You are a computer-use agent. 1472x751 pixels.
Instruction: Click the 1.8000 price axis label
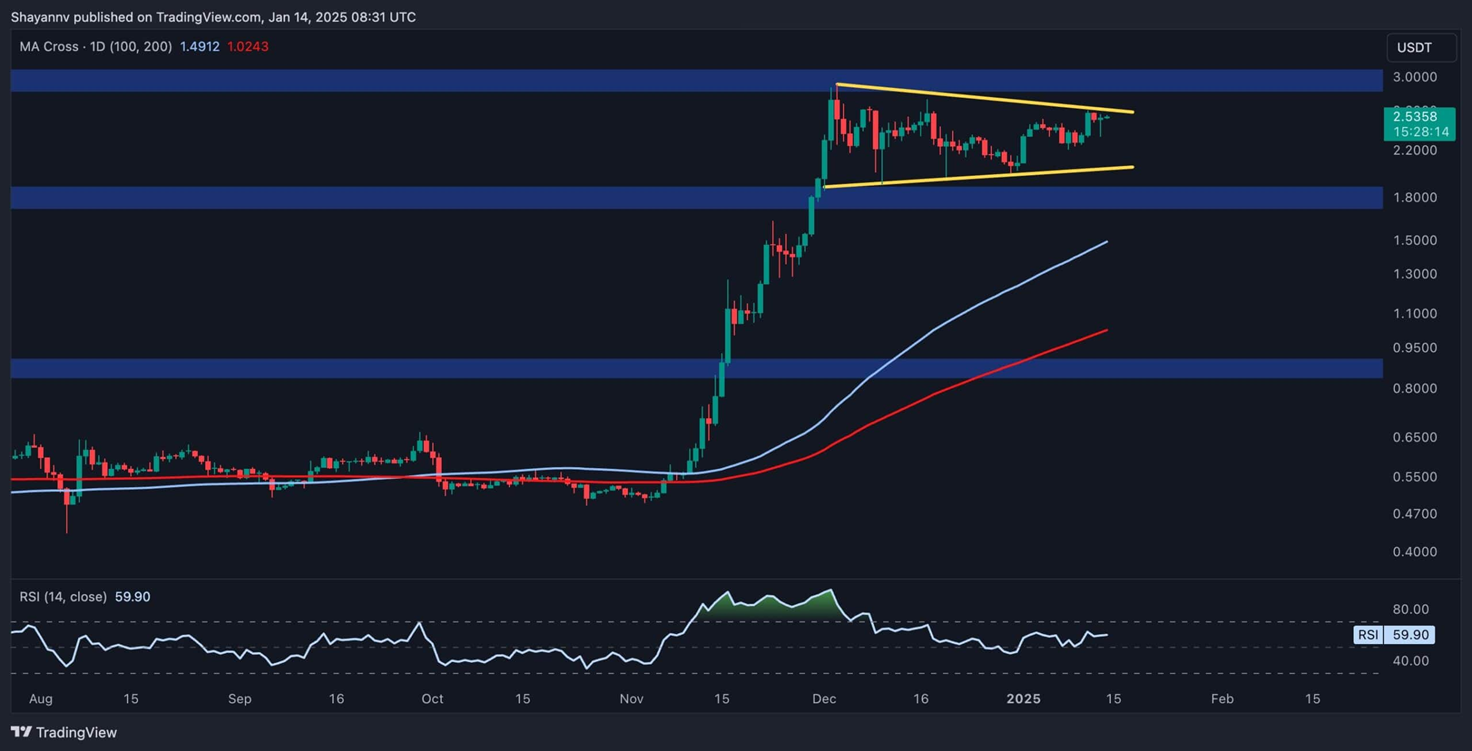click(x=1416, y=197)
